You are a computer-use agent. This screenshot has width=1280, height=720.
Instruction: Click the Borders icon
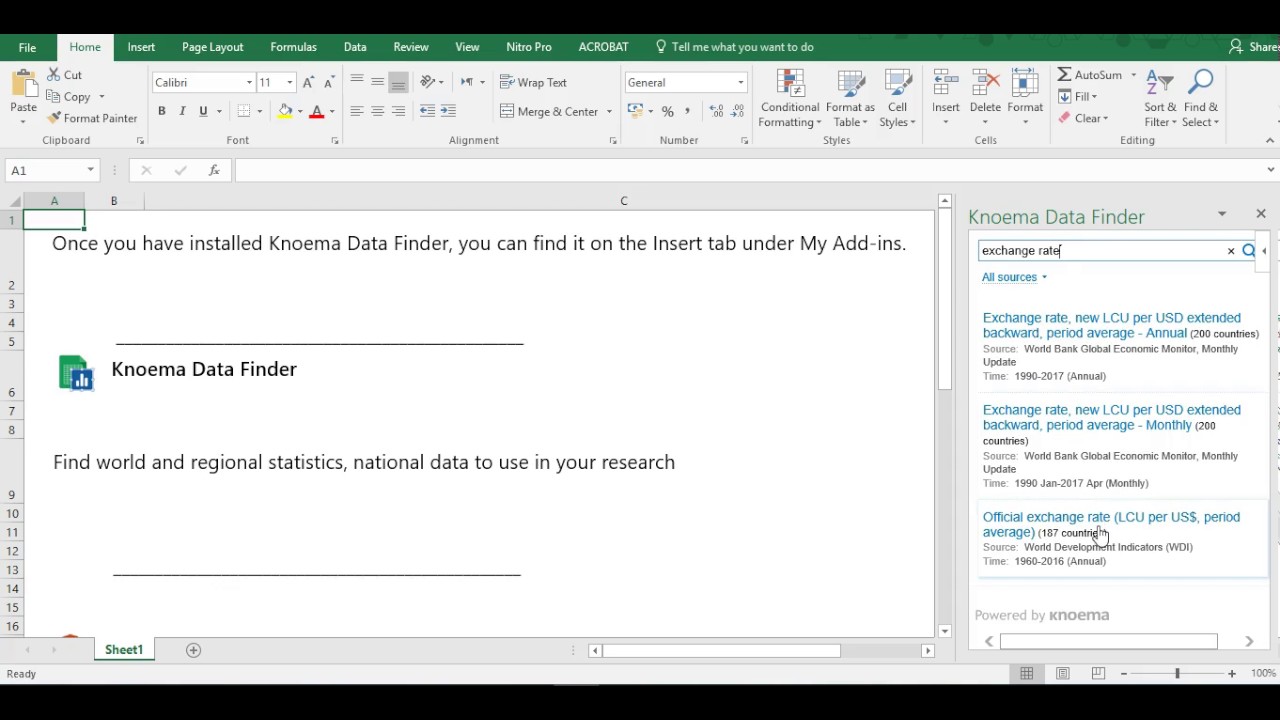(244, 111)
